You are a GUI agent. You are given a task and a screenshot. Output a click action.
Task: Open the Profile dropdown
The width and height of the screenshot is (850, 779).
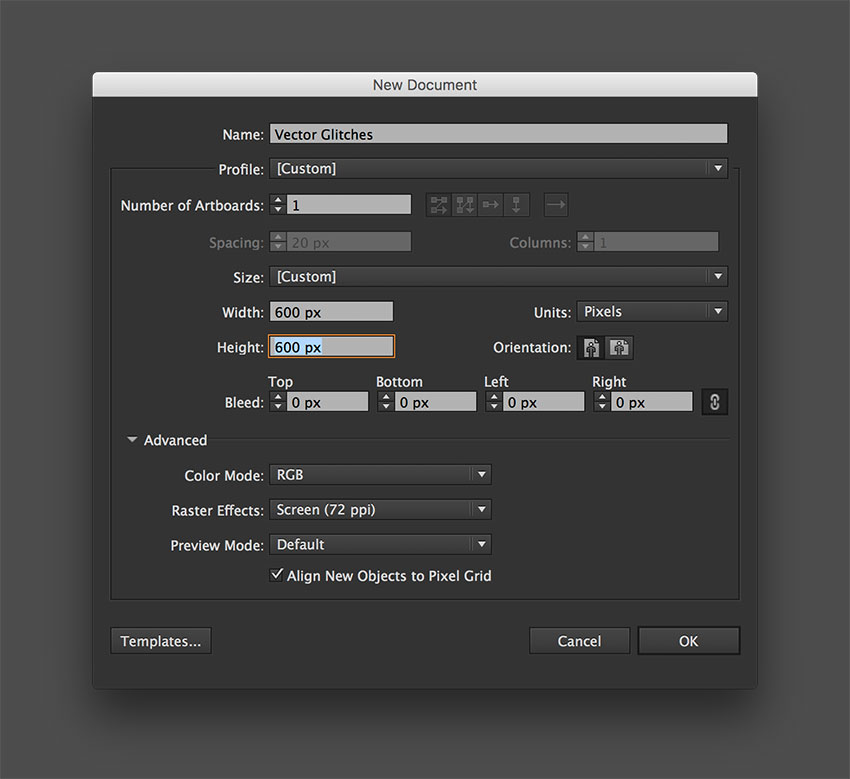click(x=717, y=168)
